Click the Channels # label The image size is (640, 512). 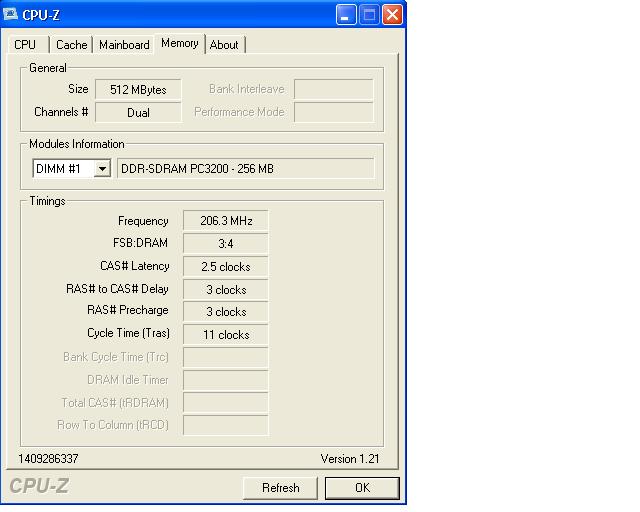[61, 111]
